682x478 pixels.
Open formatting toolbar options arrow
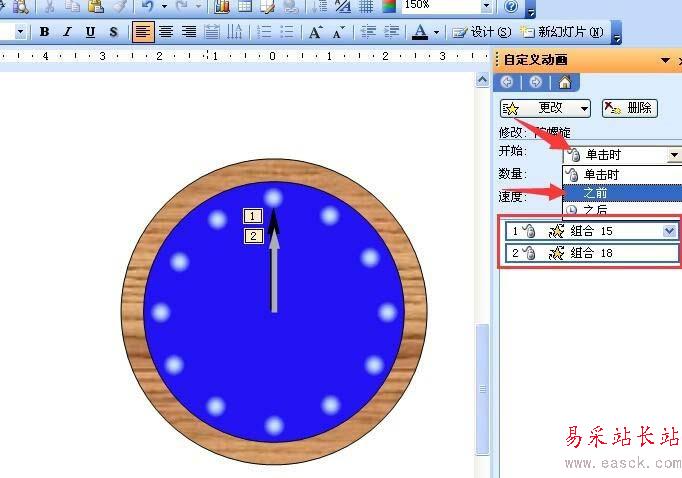617,33
